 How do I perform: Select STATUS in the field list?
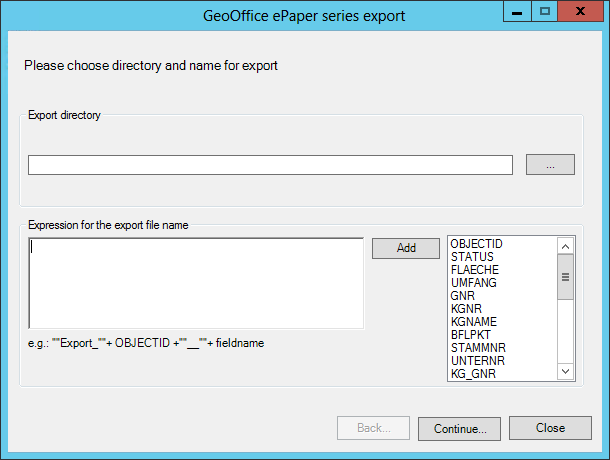coord(472,257)
